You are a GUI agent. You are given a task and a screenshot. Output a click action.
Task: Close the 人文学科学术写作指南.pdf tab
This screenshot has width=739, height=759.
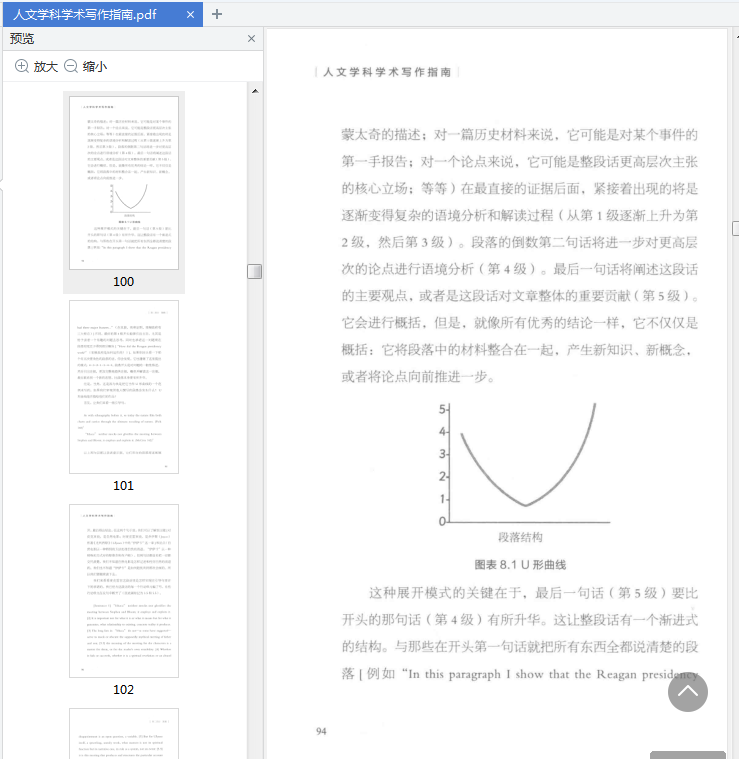click(x=190, y=15)
